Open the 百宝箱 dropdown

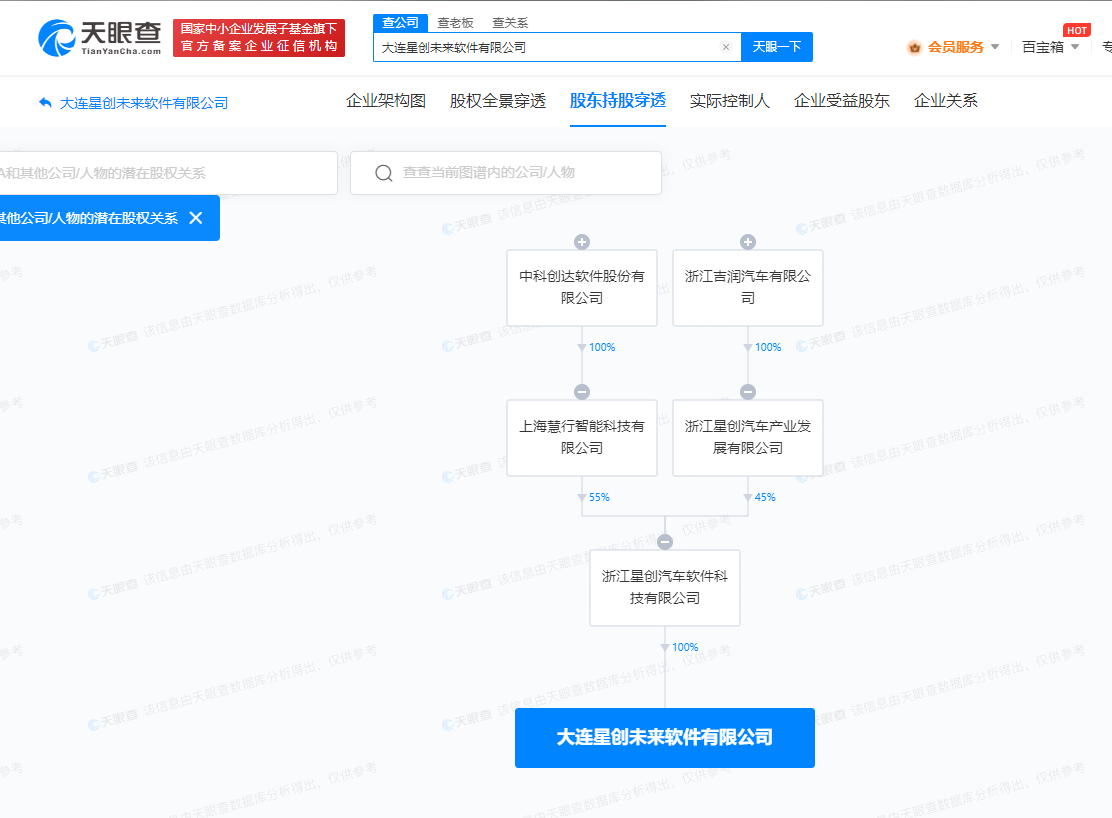(1050, 48)
